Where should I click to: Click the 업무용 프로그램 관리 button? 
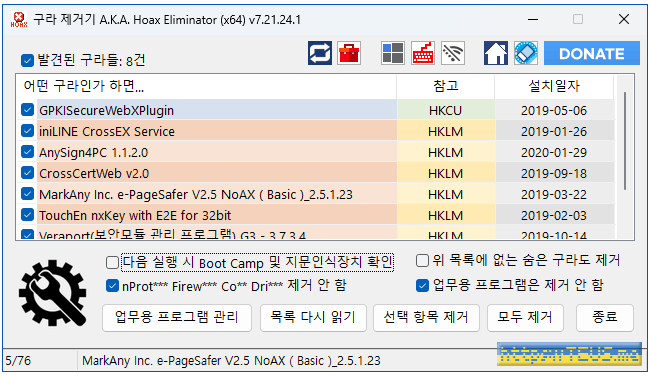[177, 318]
